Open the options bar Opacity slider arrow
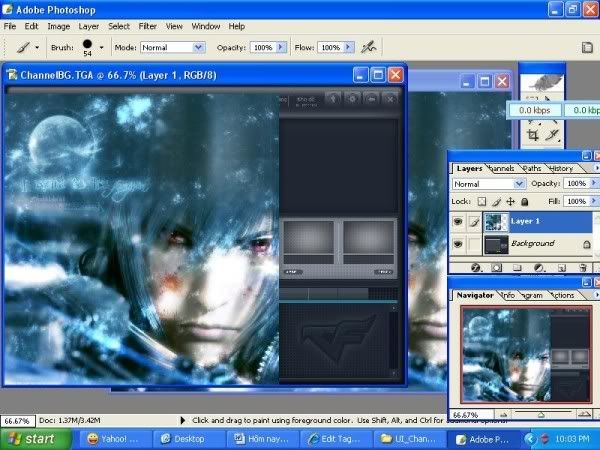 281,47
